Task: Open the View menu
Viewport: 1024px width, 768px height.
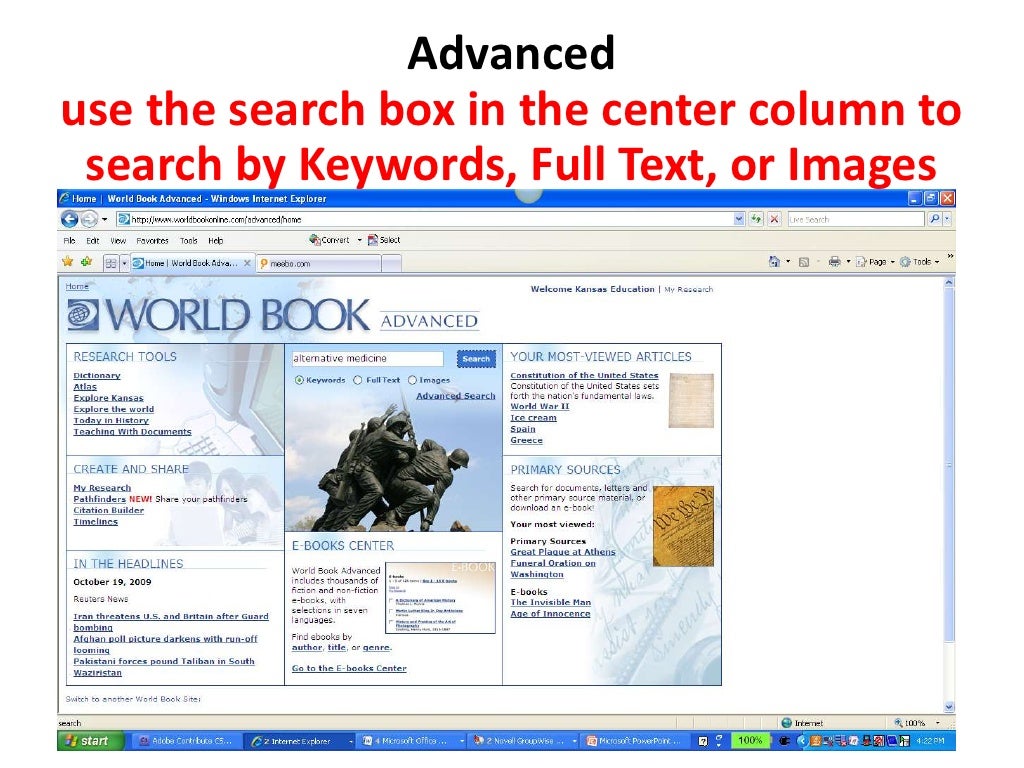Action: pos(118,240)
